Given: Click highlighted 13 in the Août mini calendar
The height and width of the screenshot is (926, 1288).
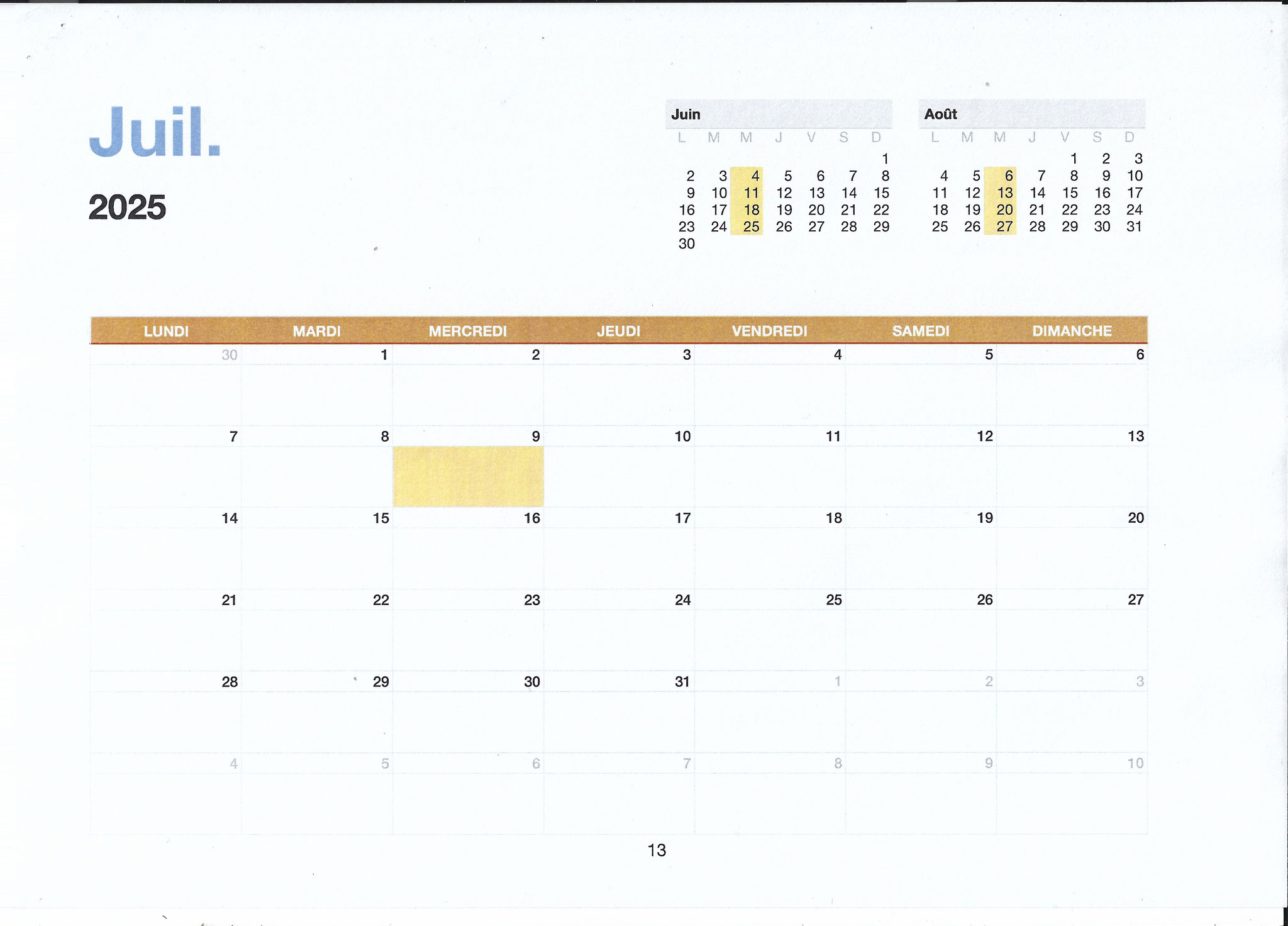Looking at the screenshot, I should click(x=1005, y=193).
